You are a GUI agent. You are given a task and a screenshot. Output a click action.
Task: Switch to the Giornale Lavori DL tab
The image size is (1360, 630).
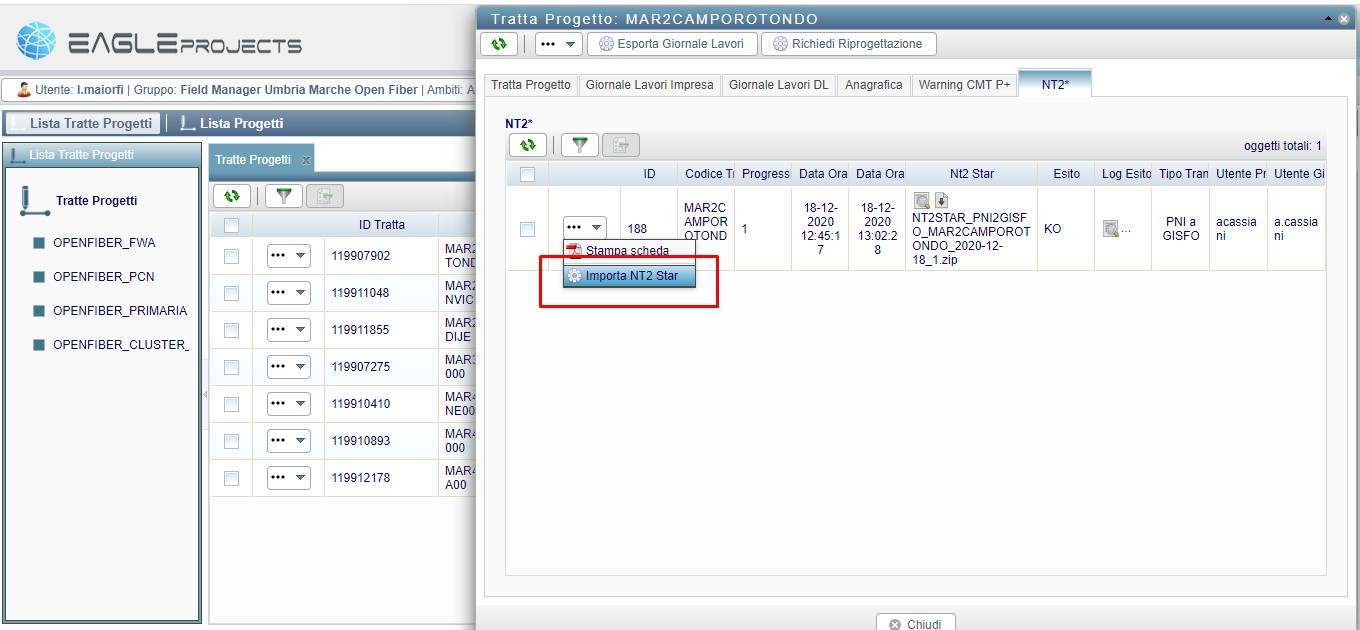[x=779, y=85]
